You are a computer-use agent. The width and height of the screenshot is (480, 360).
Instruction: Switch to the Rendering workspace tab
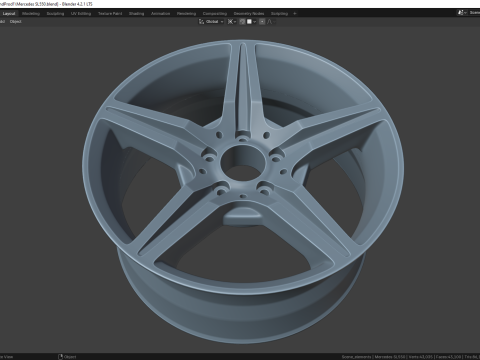186,14
